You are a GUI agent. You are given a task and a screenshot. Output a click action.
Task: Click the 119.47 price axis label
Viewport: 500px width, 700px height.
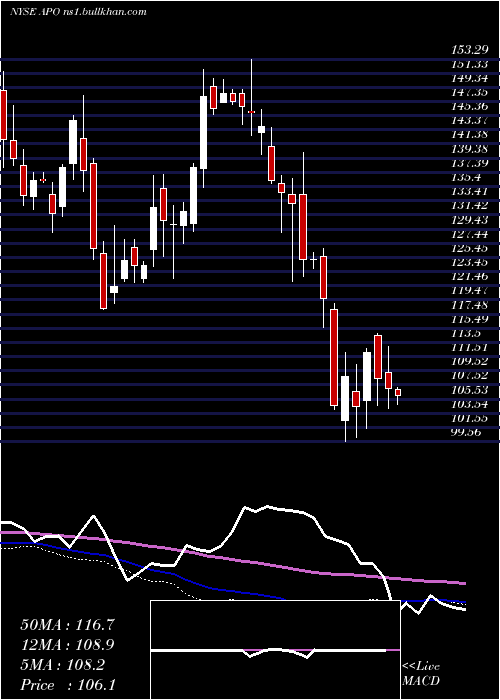469,291
